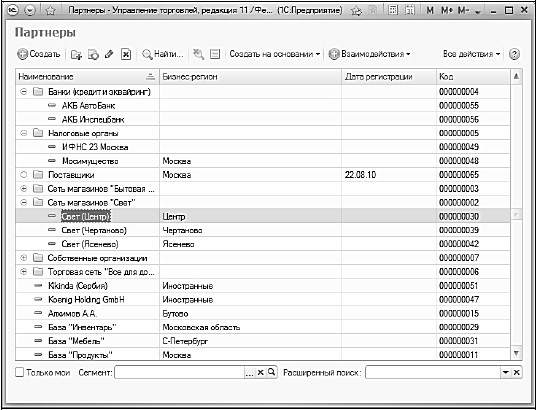Click folder icon of Собственные организации

click(x=38, y=258)
